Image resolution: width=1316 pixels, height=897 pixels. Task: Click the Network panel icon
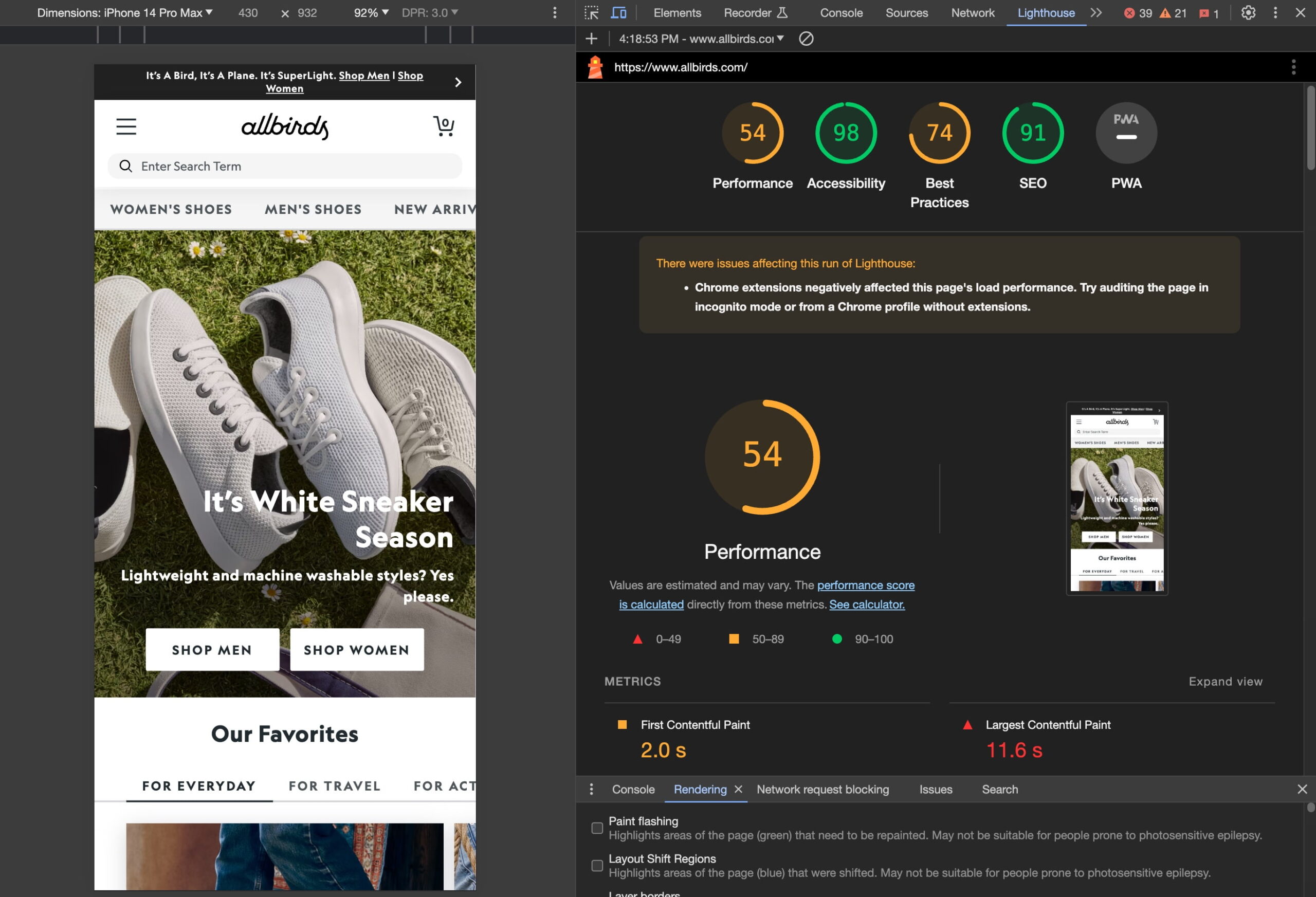point(971,12)
